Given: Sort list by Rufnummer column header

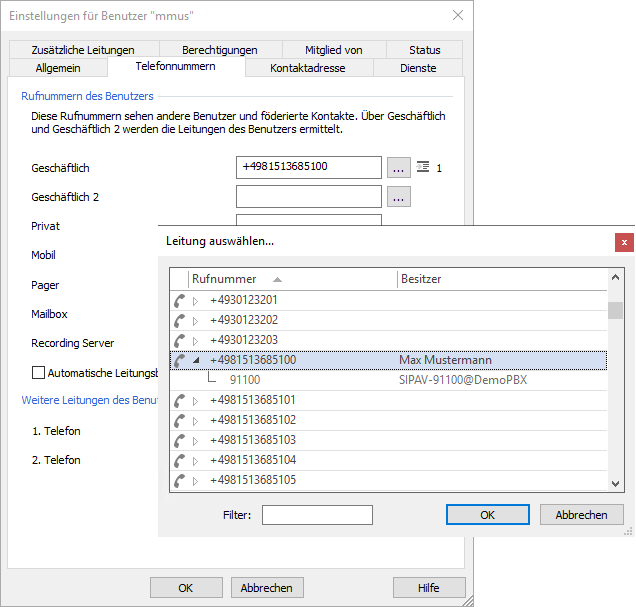Looking at the screenshot, I should [x=225, y=279].
